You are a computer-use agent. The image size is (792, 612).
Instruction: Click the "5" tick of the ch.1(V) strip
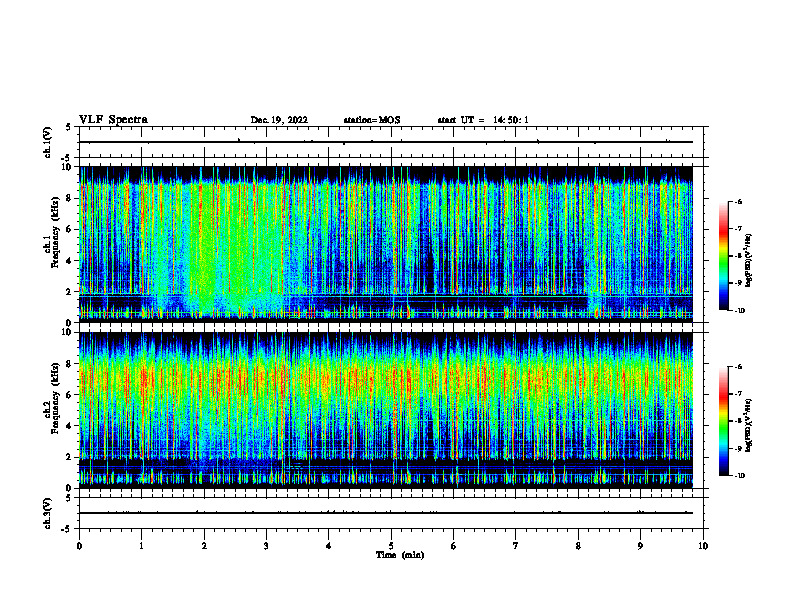pos(69,127)
